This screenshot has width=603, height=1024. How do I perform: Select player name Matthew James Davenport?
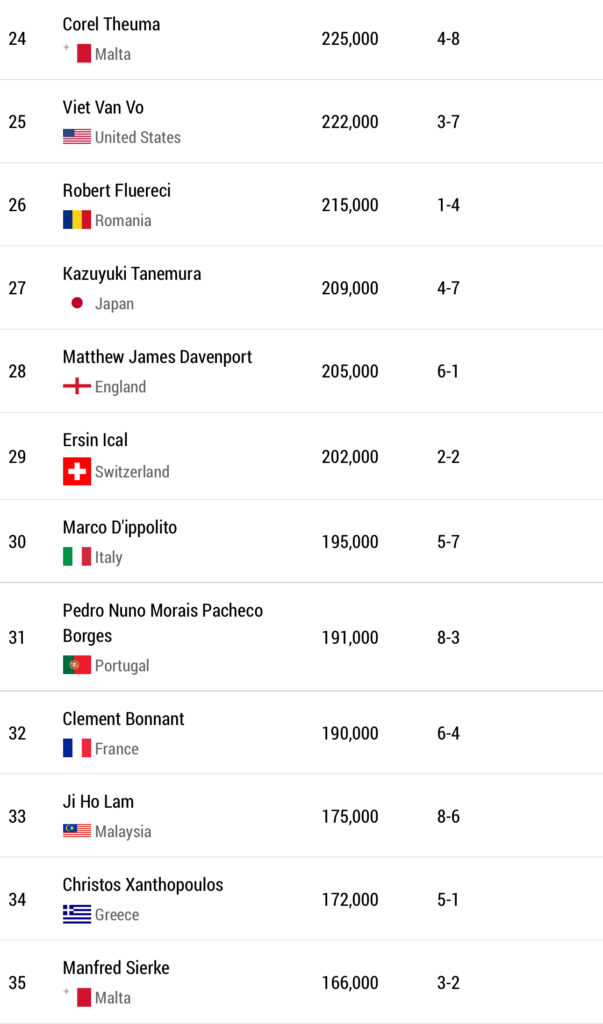[157, 357]
